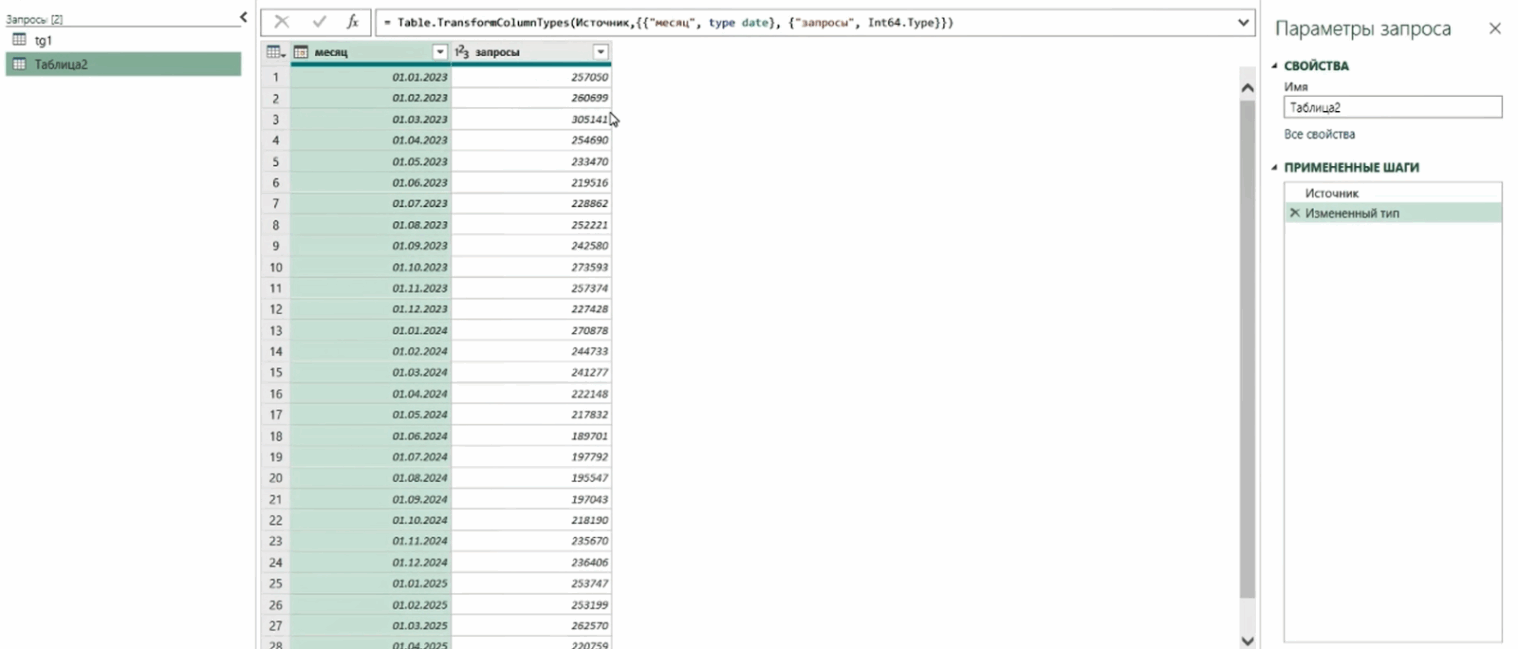
Task: Collapse the queries pane with chevron
Action: [244, 18]
